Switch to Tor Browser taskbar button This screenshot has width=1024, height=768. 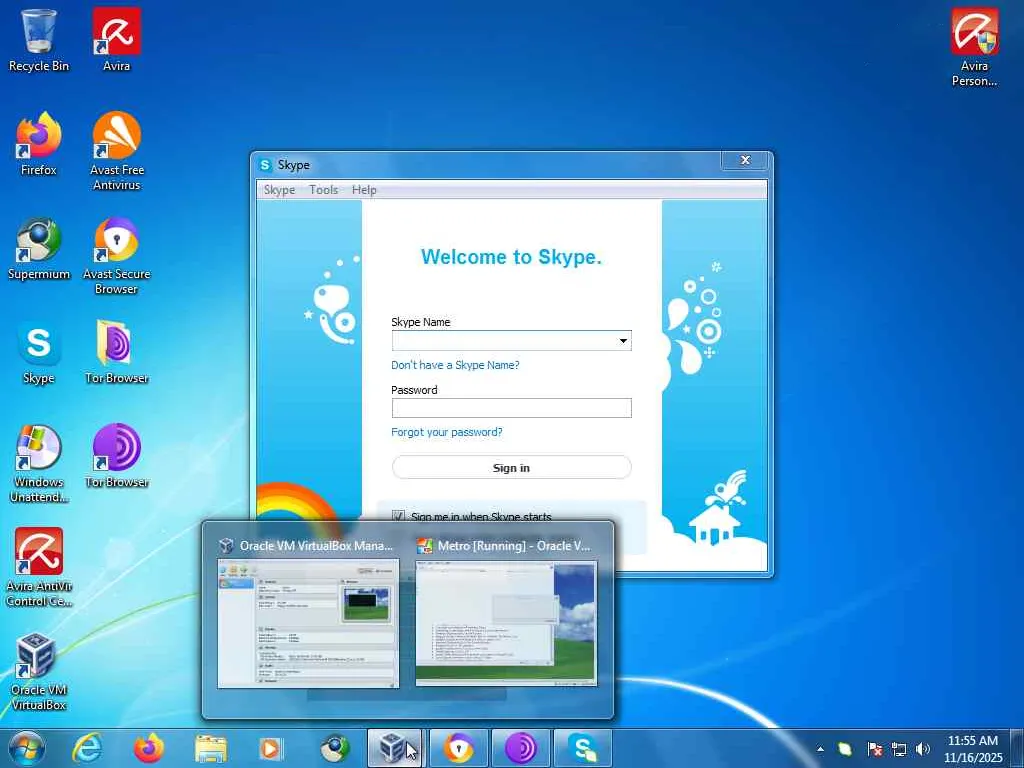pos(520,748)
